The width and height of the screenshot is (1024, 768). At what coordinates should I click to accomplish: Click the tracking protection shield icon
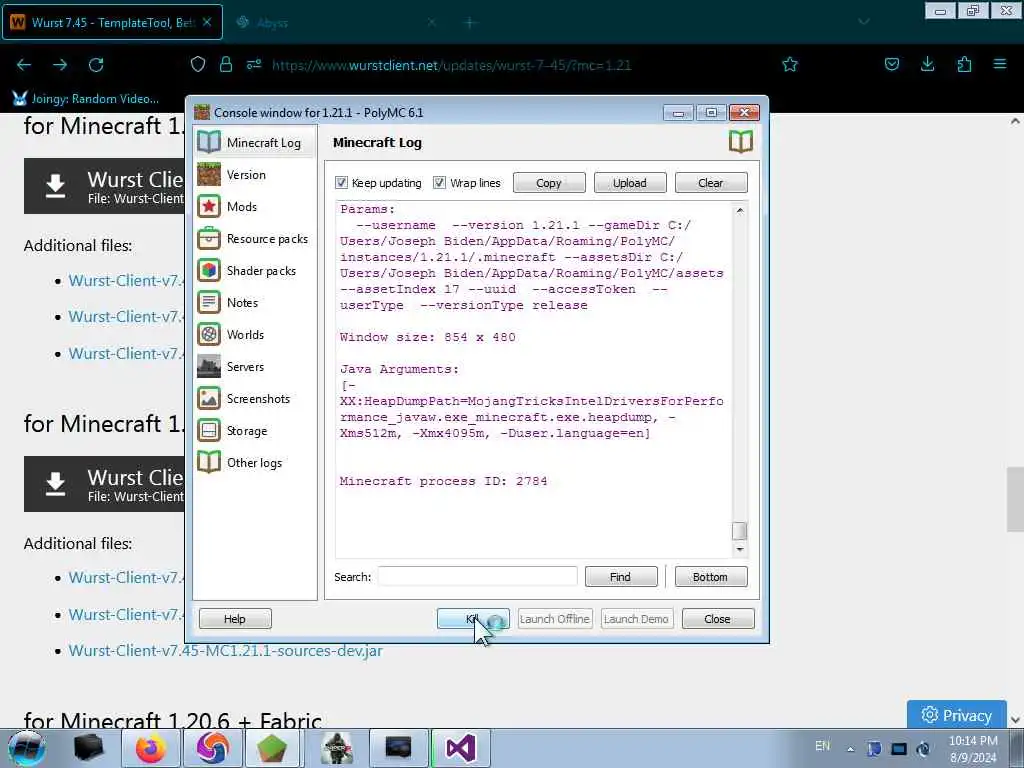pyautogui.click(x=198, y=64)
